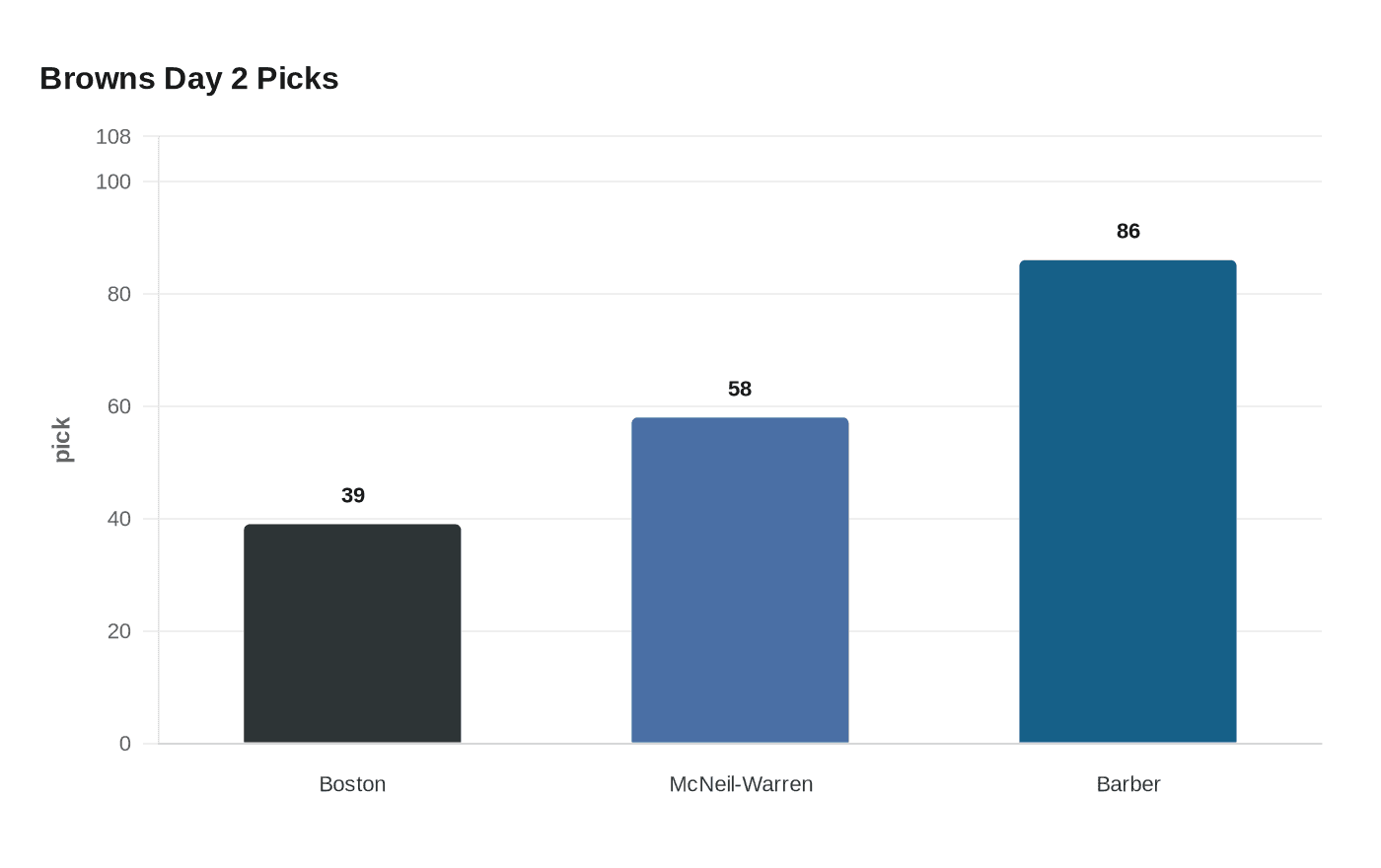This screenshot has height=868, width=1381.
Task: Click the y-axis tick label 80
Action: click(119, 294)
